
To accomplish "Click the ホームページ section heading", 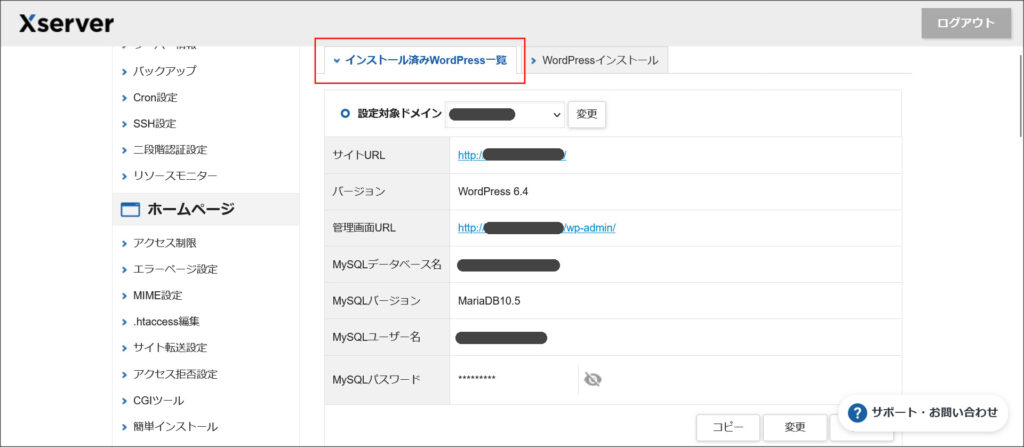I will 191,210.
